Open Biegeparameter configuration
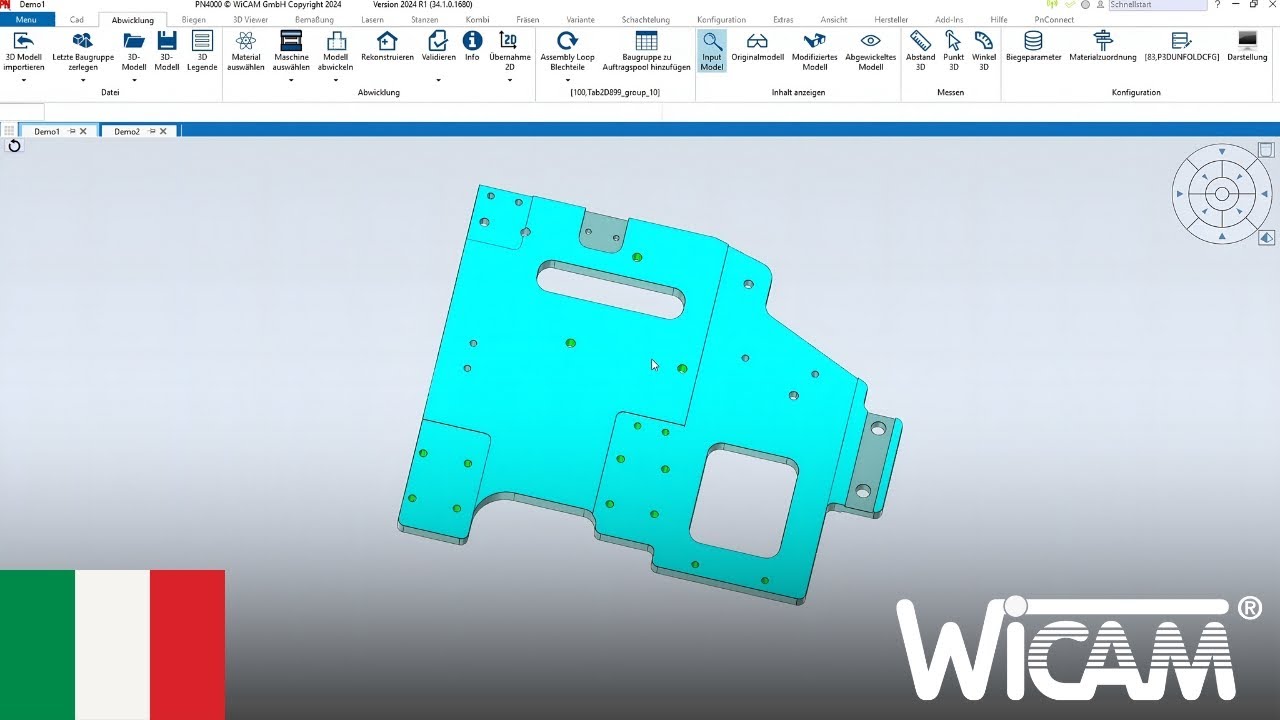Screen dimensions: 1280x720 1033,46
